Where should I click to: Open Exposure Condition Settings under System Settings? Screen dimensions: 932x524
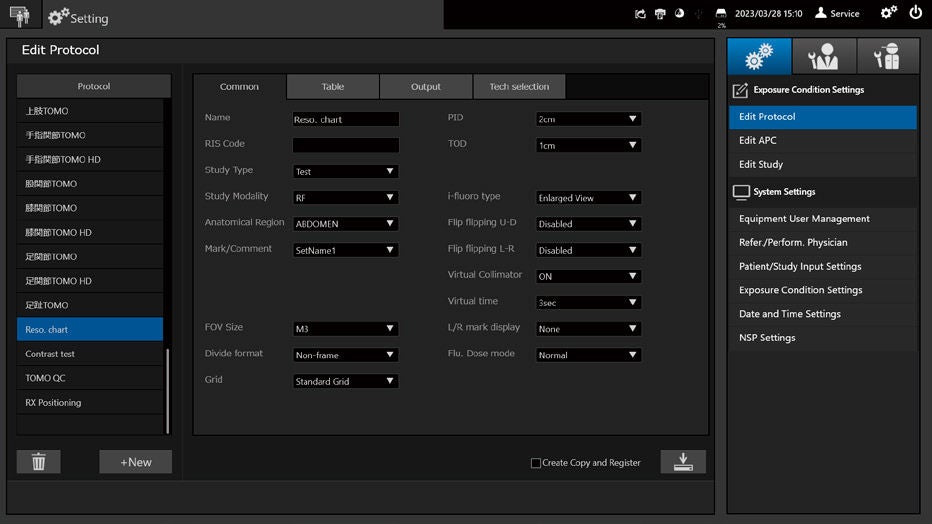(x=823, y=290)
